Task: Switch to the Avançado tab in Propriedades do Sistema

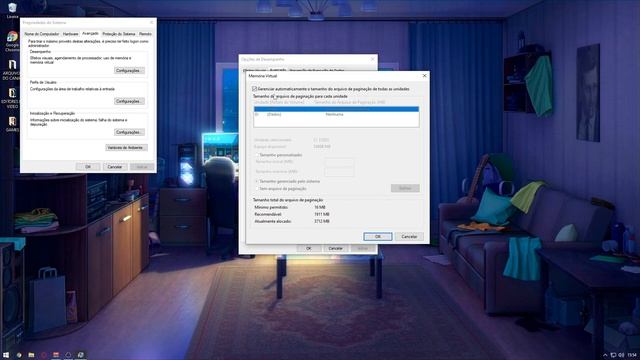Action: click(90, 33)
